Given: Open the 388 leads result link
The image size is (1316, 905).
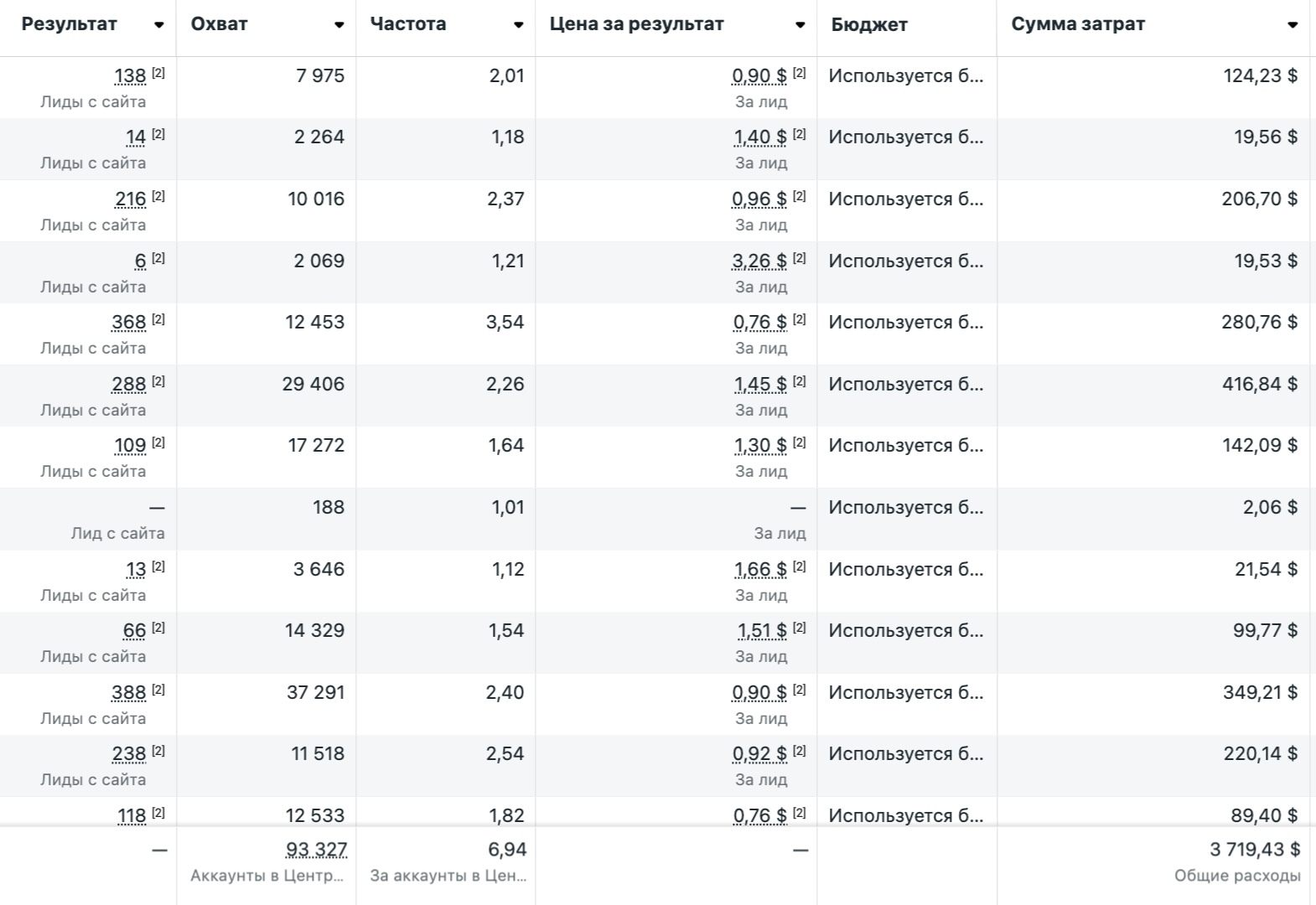Looking at the screenshot, I should click(x=128, y=693).
